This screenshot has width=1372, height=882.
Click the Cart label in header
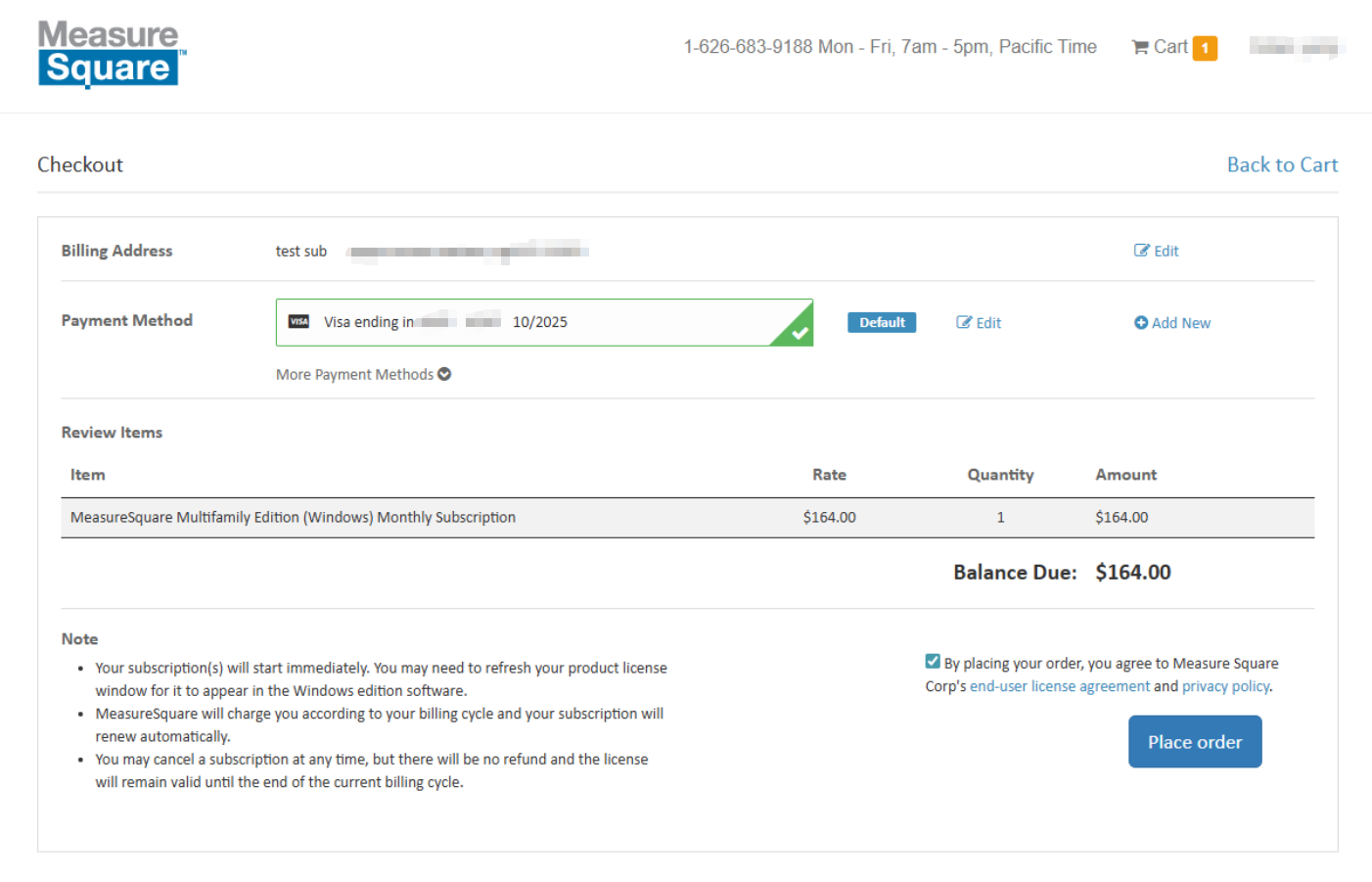(1170, 47)
